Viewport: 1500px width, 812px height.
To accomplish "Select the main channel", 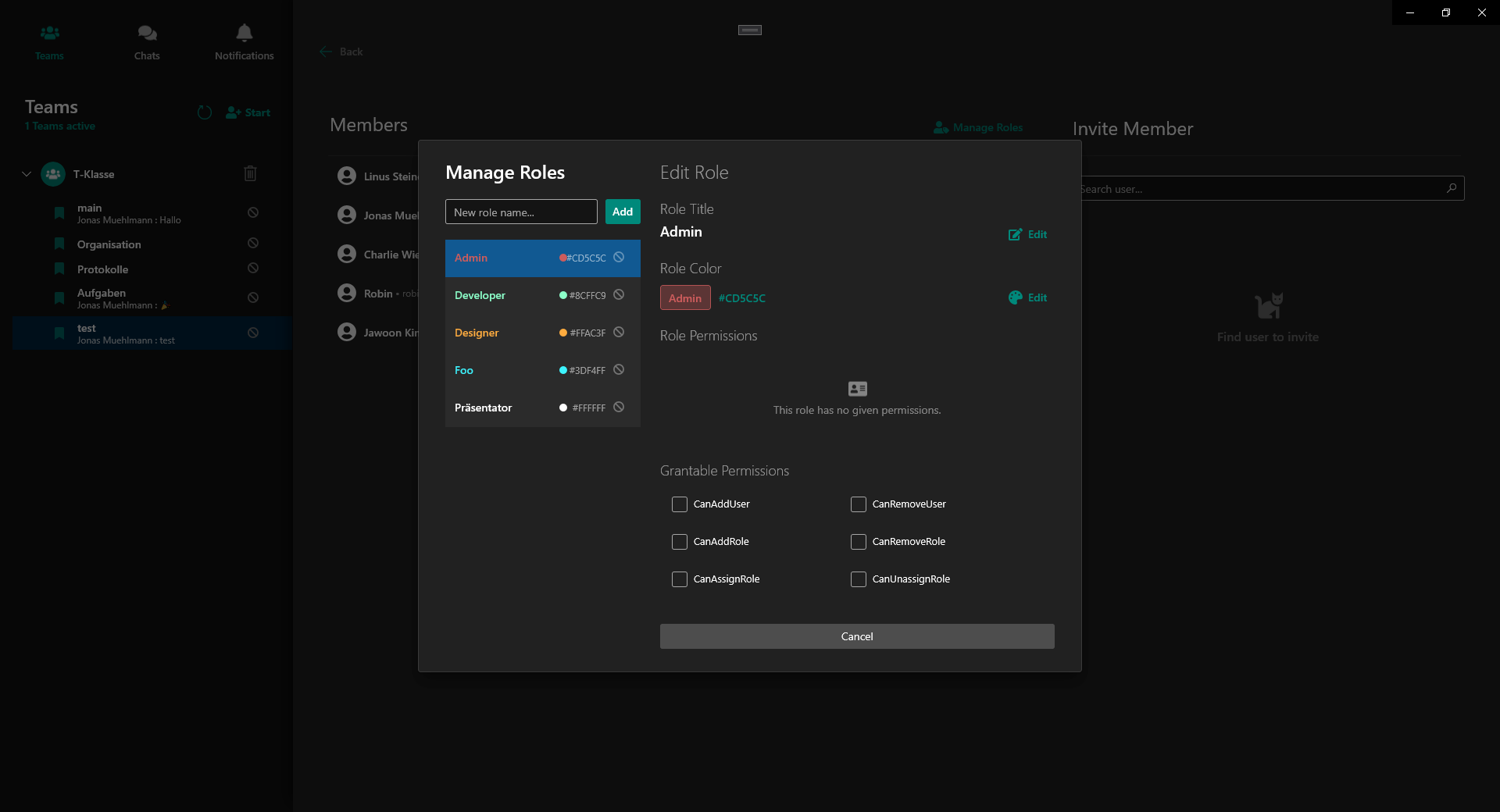I will [152, 213].
